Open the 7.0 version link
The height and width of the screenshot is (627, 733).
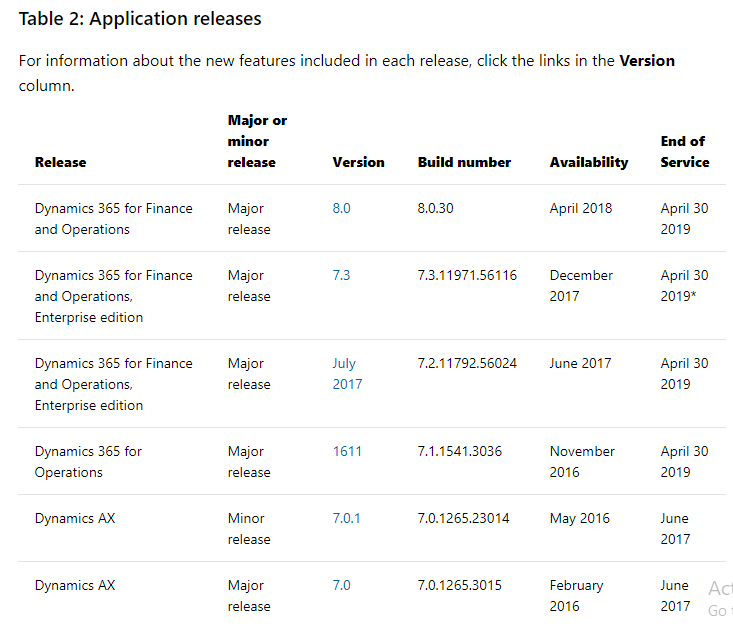pyautogui.click(x=341, y=585)
